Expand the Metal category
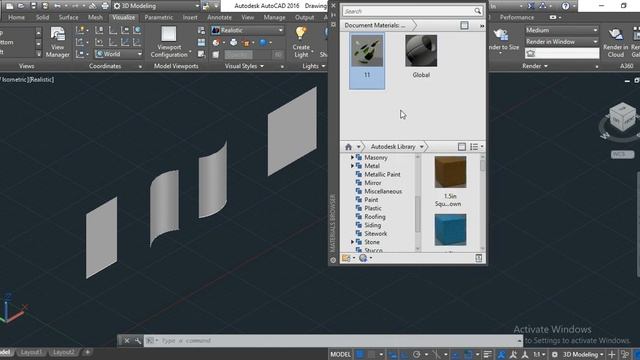 coord(352,166)
